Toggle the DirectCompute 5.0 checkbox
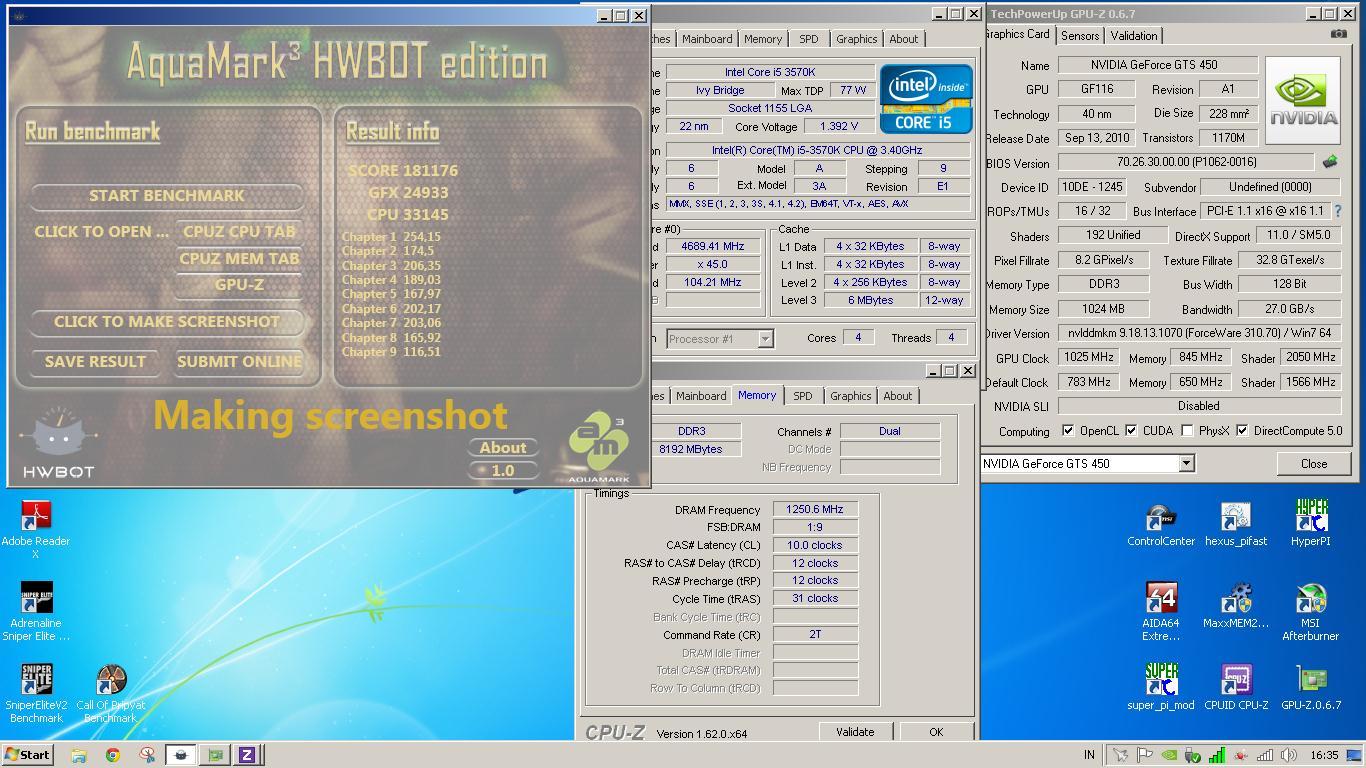 (x=1242, y=431)
